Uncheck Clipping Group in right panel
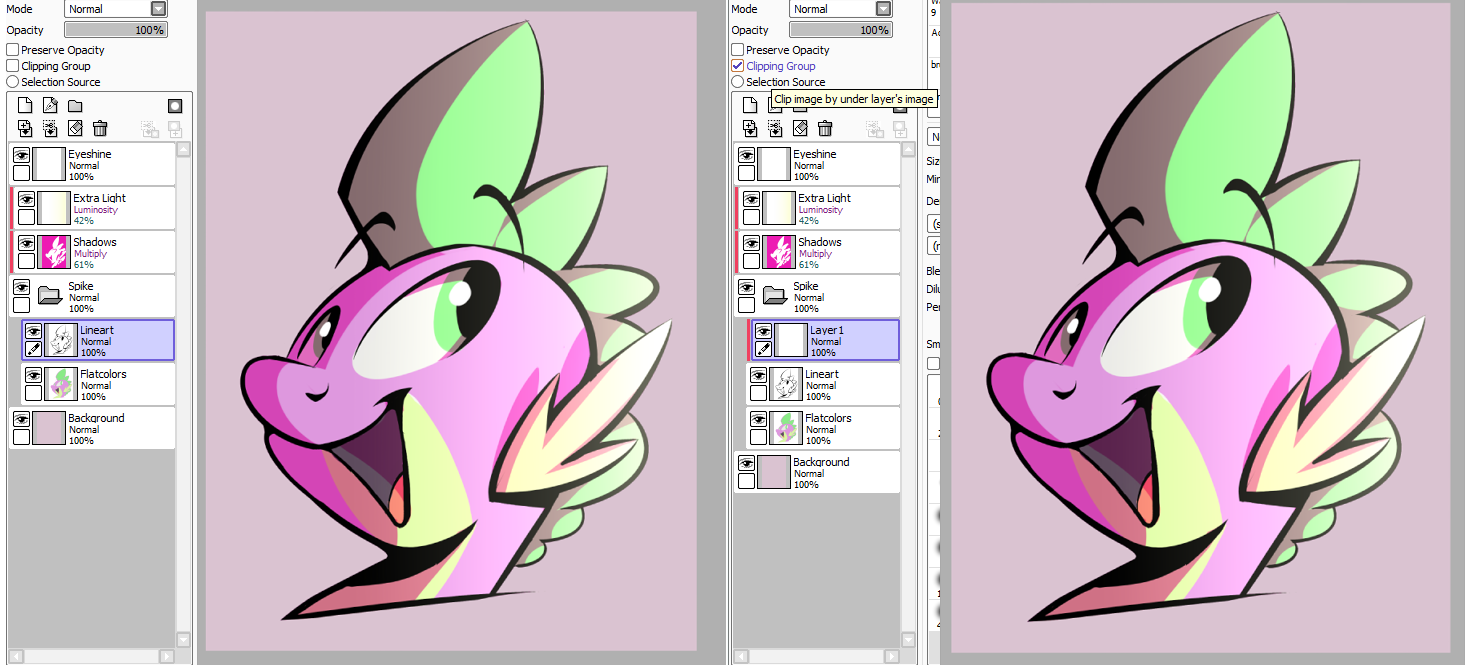The image size is (1466, 665). [x=738, y=66]
